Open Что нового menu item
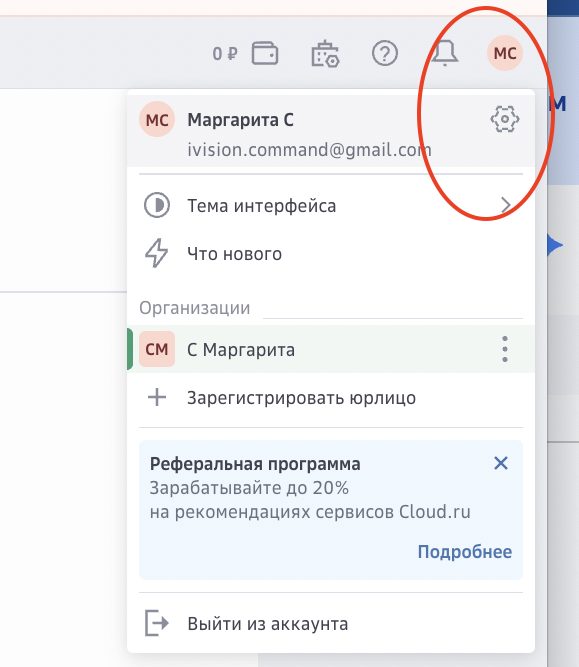 [x=331, y=254]
